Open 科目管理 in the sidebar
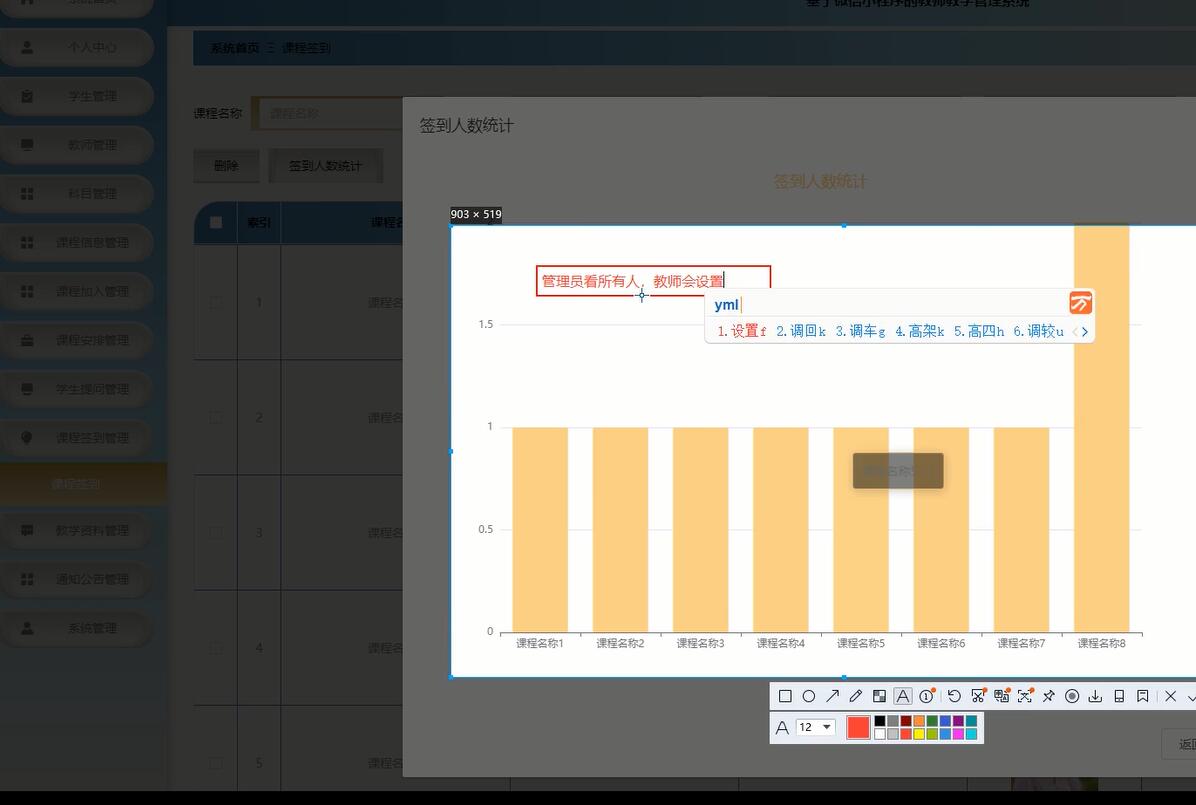The image size is (1196, 805). point(76,194)
